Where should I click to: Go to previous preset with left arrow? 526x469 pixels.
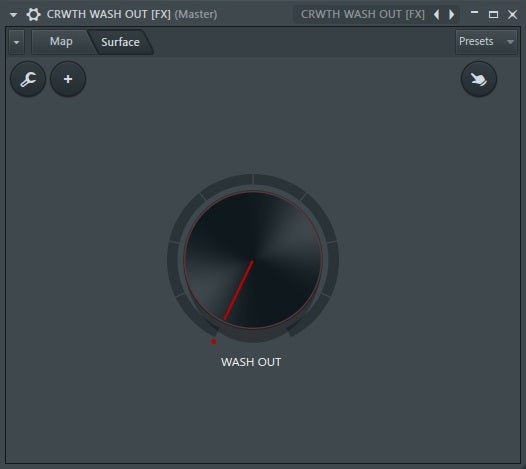pyautogui.click(x=436, y=14)
